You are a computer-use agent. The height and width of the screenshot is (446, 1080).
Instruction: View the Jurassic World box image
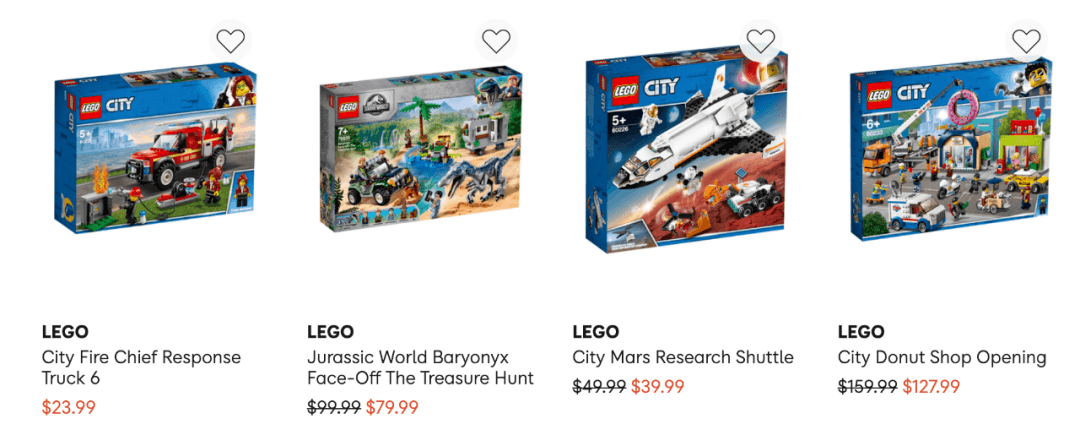[422, 148]
